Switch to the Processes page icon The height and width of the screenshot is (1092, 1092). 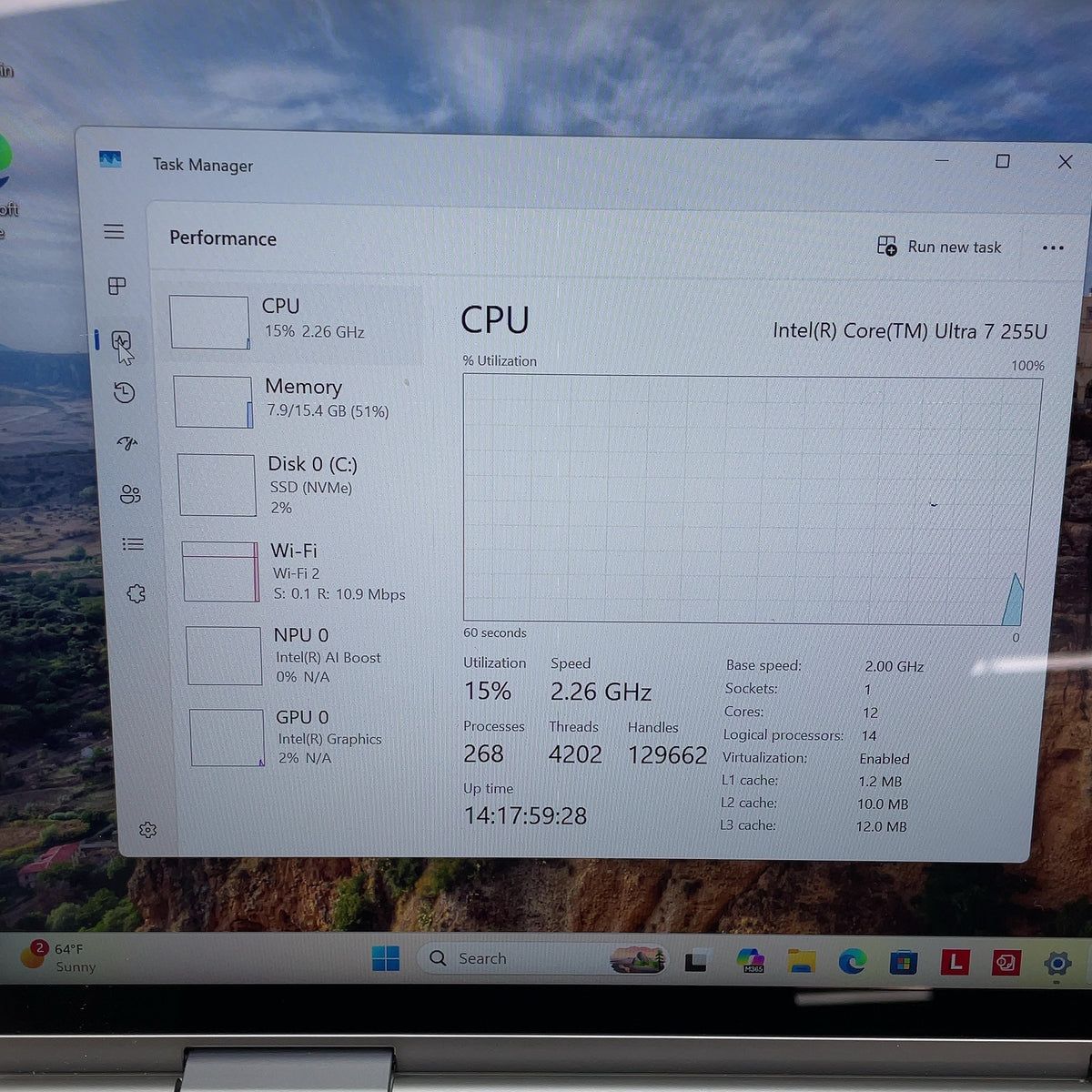coord(116,286)
